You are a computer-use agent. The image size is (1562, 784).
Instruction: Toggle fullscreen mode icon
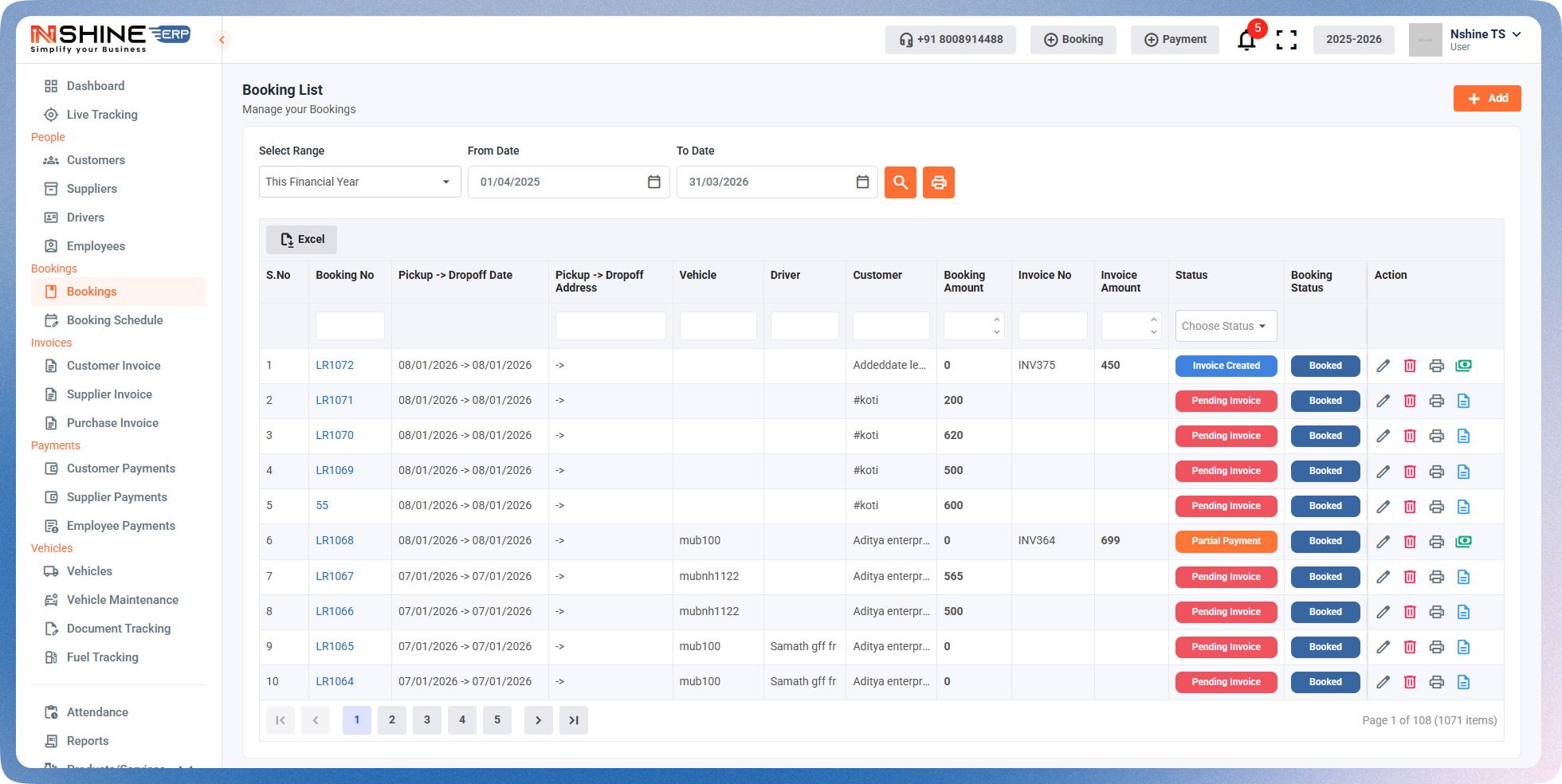1286,40
